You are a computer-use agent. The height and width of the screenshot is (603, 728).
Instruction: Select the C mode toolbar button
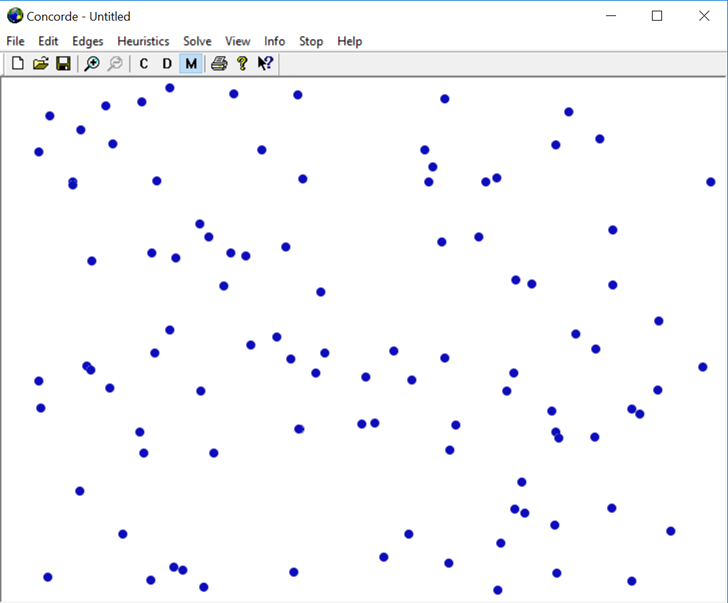(143, 63)
